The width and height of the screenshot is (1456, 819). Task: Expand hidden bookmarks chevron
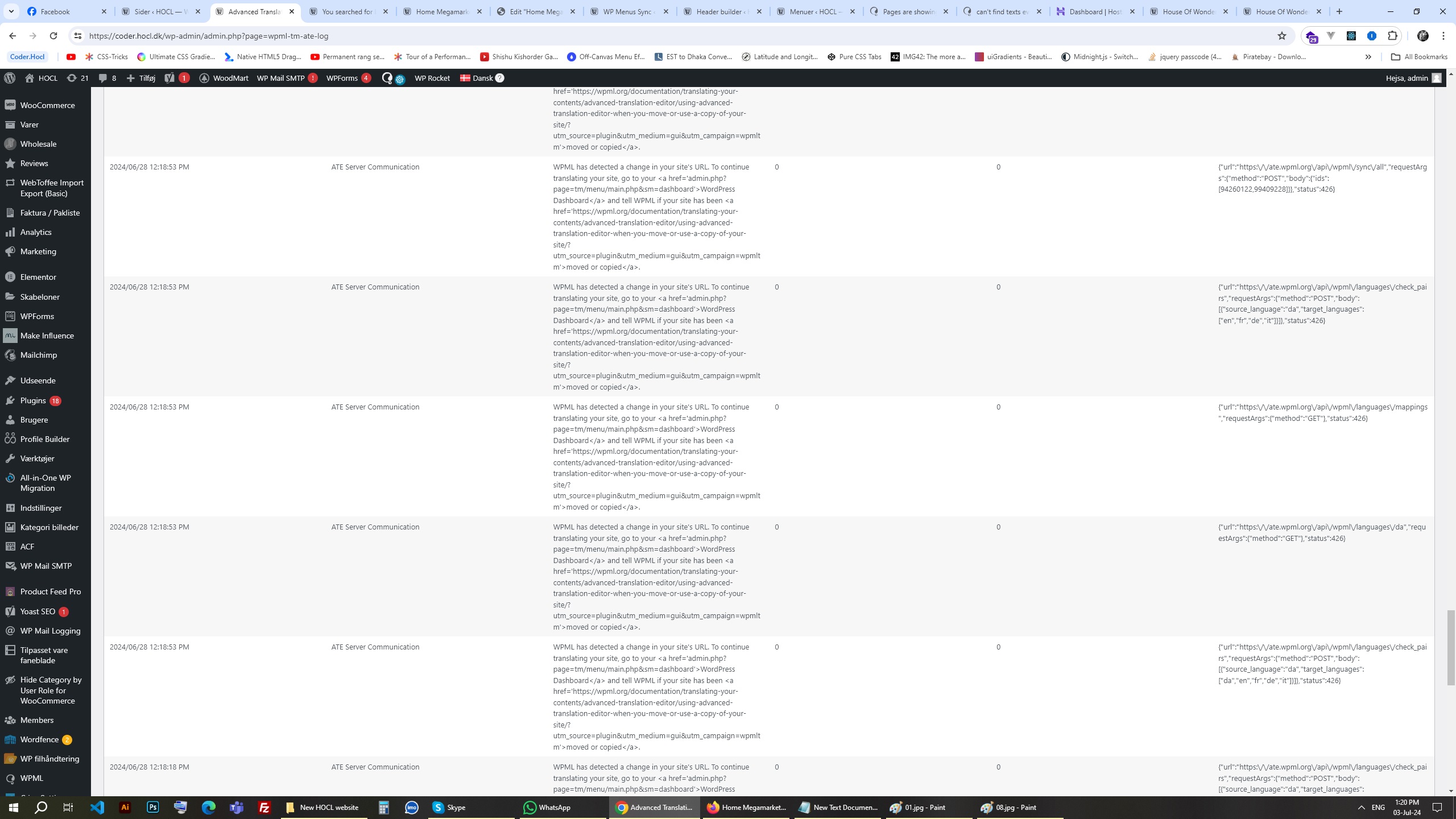point(1368,57)
